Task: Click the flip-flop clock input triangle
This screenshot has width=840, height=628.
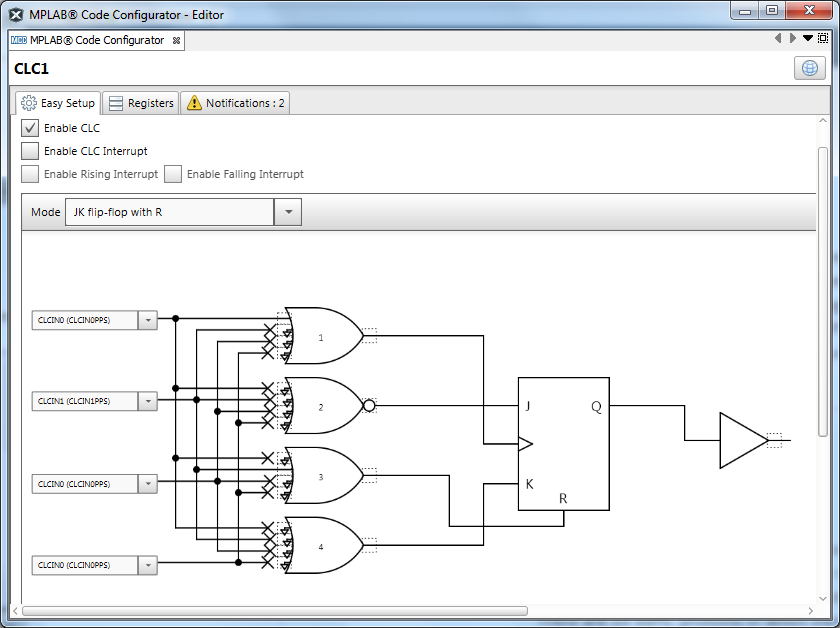Action: click(526, 444)
